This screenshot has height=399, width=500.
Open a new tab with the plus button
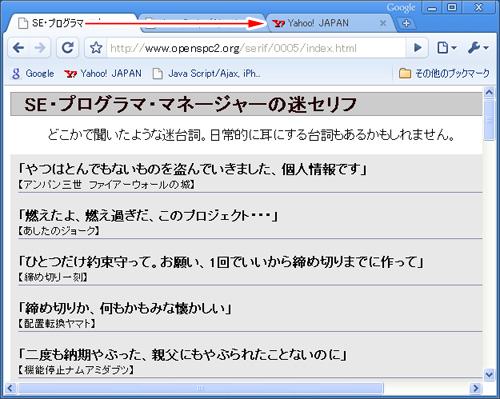tap(406, 23)
